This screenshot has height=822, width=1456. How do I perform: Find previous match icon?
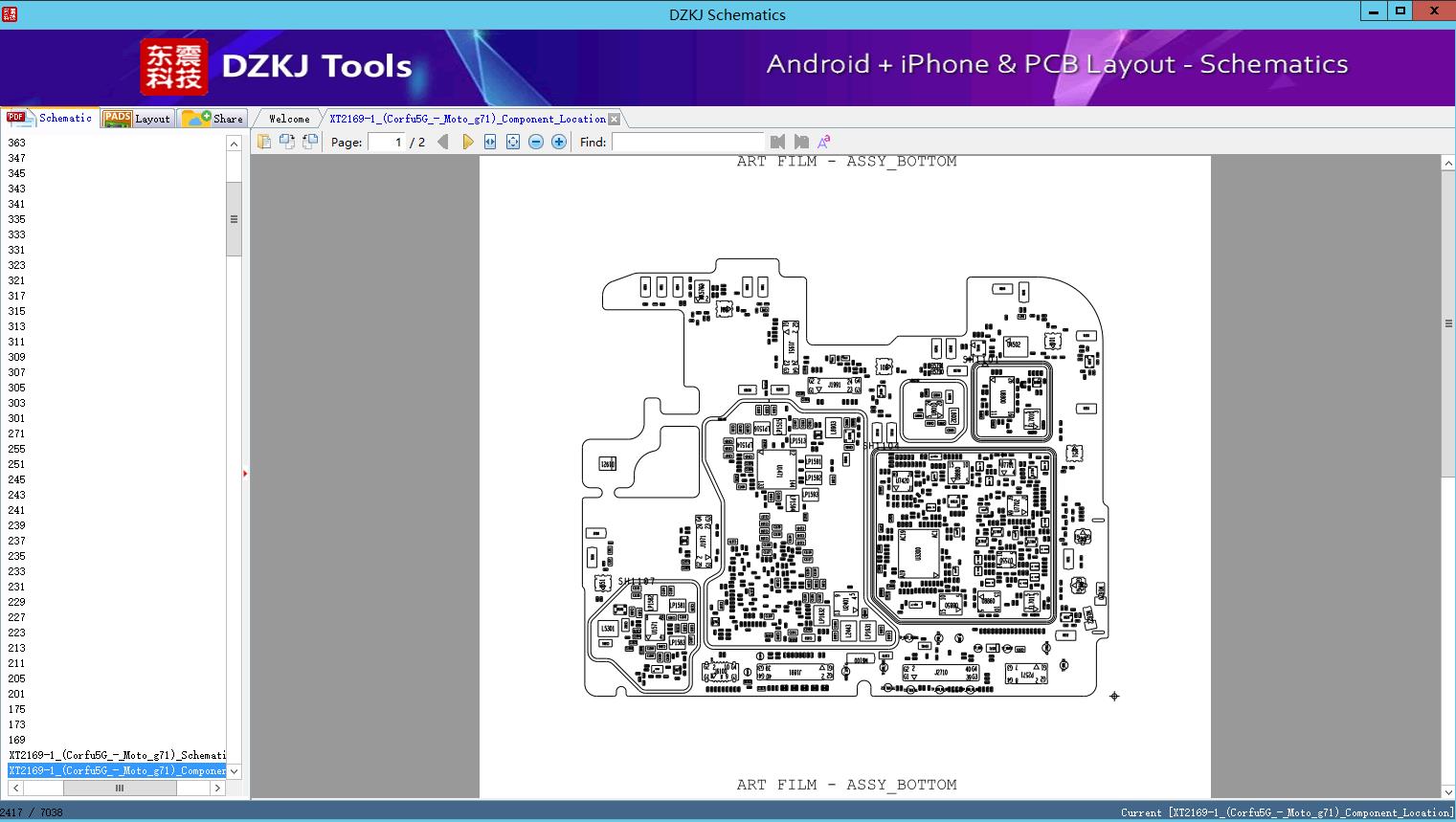[777, 142]
